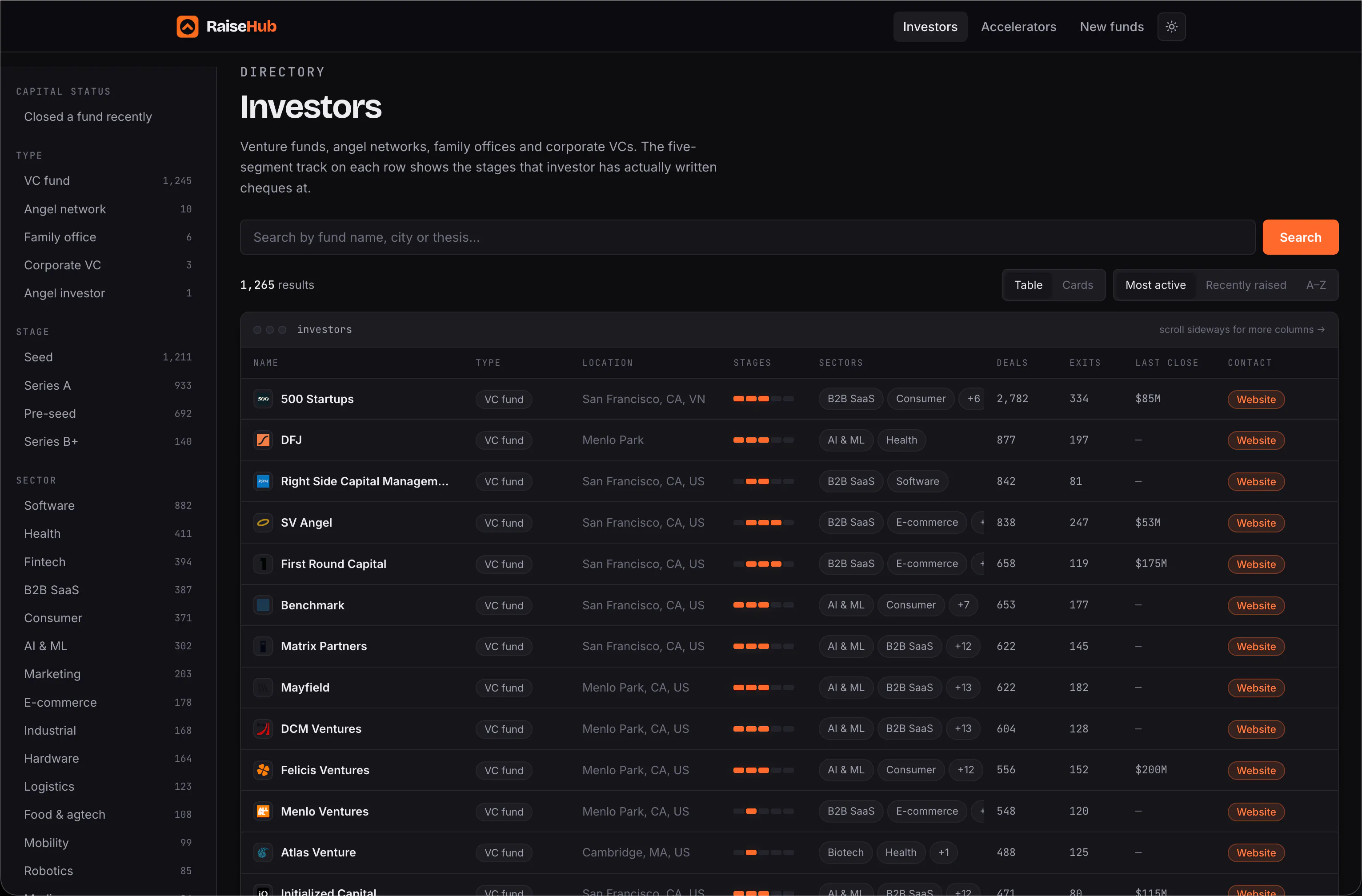Filter sector by AI & ML

(x=108, y=646)
